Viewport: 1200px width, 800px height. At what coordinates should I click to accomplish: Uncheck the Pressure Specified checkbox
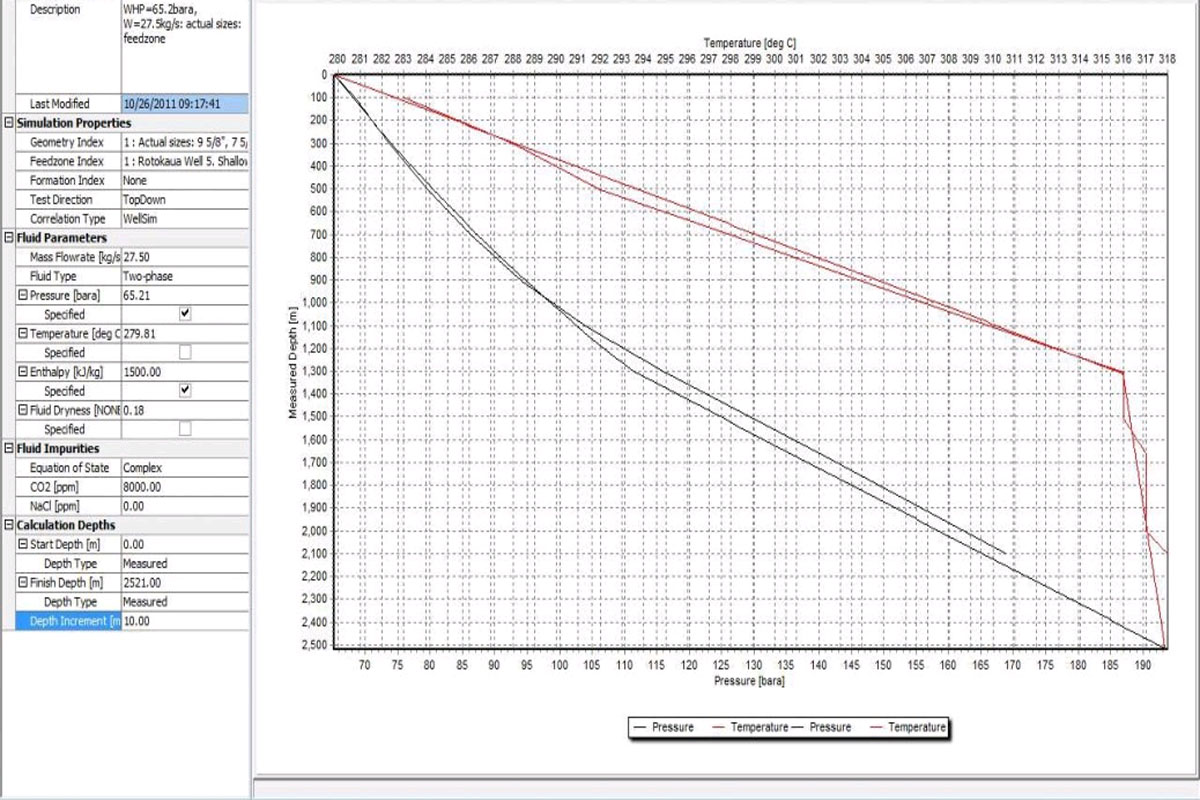(185, 314)
